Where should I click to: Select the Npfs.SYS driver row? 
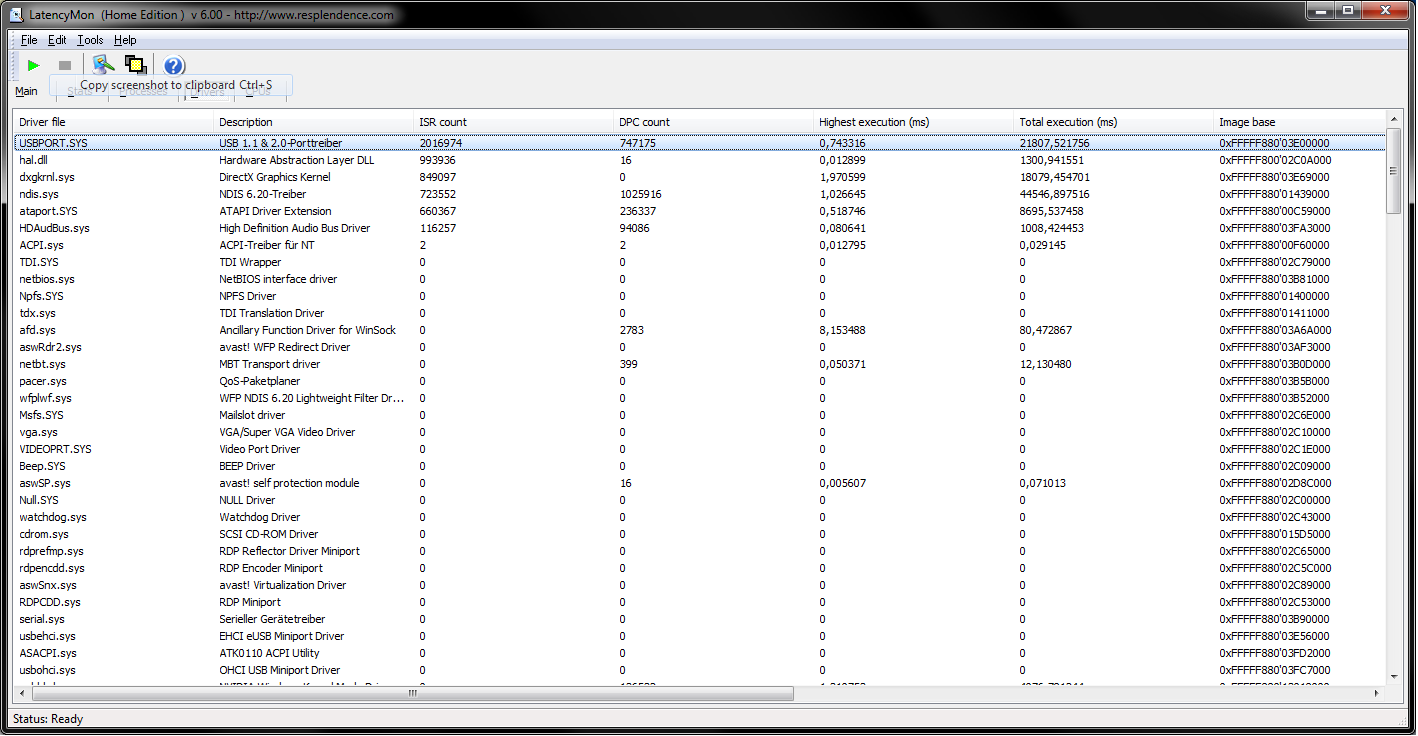click(x=700, y=296)
